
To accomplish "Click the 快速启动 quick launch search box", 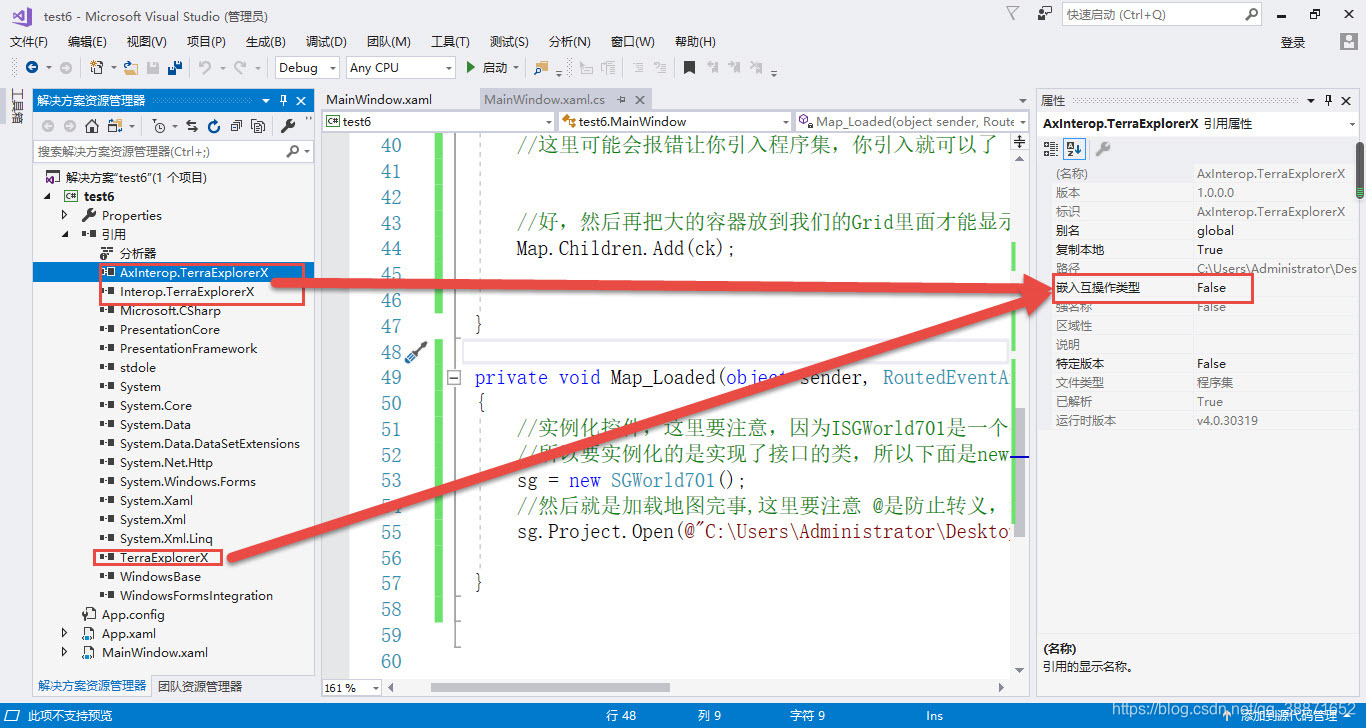I will 1162,15.
